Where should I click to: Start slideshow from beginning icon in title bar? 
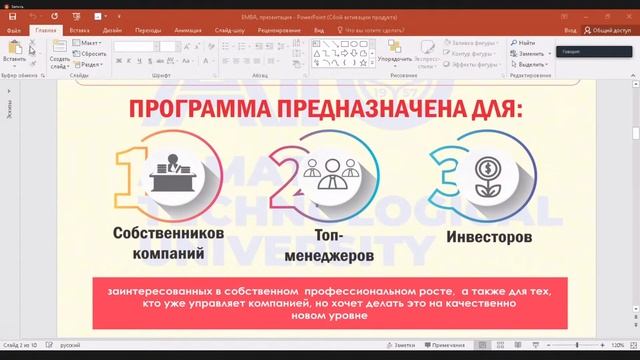76,17
